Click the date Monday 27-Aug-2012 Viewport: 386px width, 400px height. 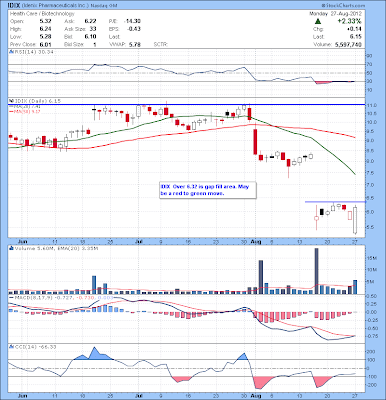pyautogui.click(x=335, y=14)
